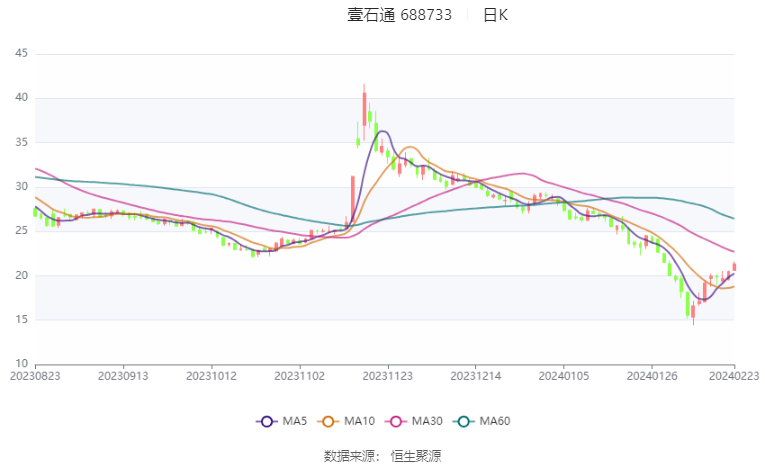Click the 20231214 date axis label
This screenshot has width=765, height=465.
[476, 376]
